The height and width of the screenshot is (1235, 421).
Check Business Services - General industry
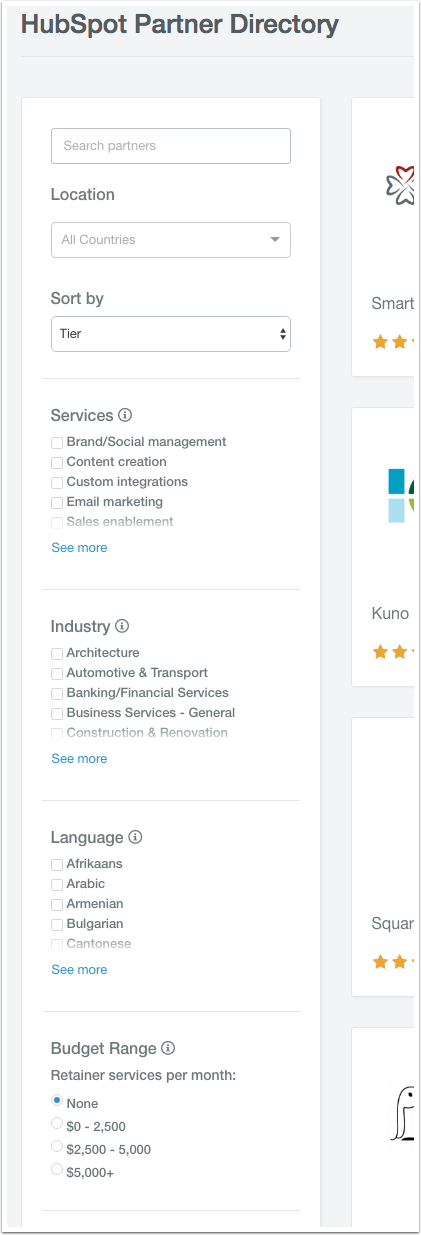pyautogui.click(x=57, y=713)
